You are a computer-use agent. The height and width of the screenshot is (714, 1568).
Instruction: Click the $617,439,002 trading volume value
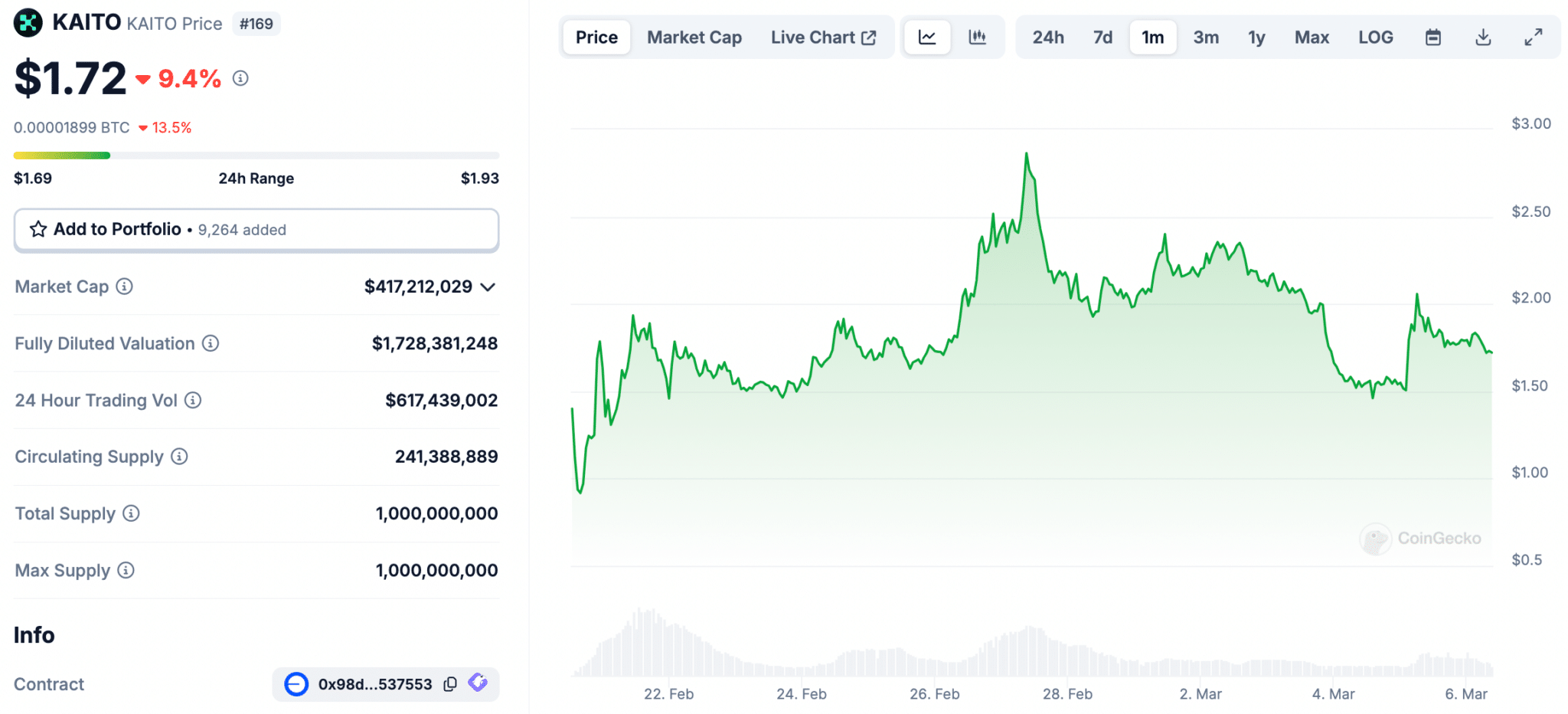tap(442, 400)
